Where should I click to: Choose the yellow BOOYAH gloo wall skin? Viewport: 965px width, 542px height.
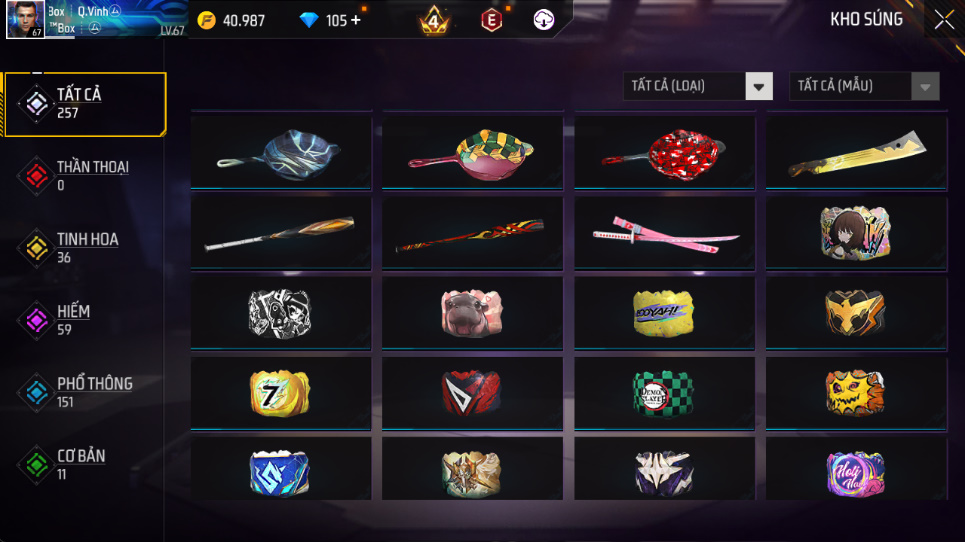tap(664, 313)
